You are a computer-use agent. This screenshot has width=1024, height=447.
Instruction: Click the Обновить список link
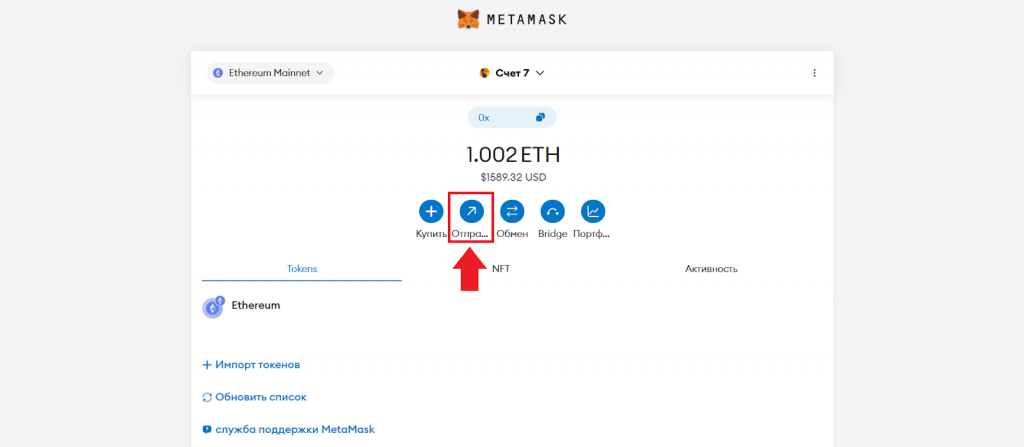click(255, 397)
